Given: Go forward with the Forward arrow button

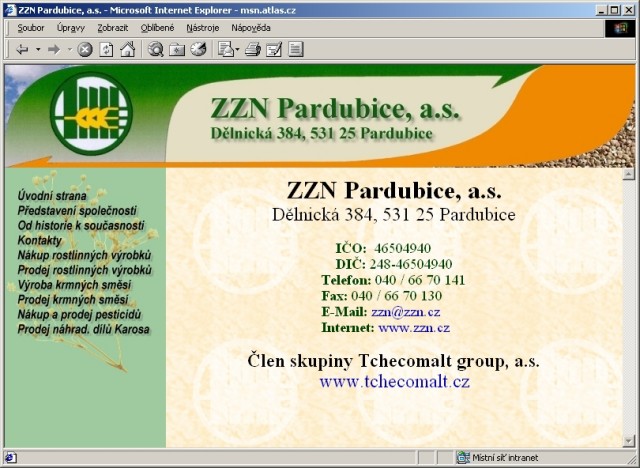Looking at the screenshot, I should tap(54, 50).
